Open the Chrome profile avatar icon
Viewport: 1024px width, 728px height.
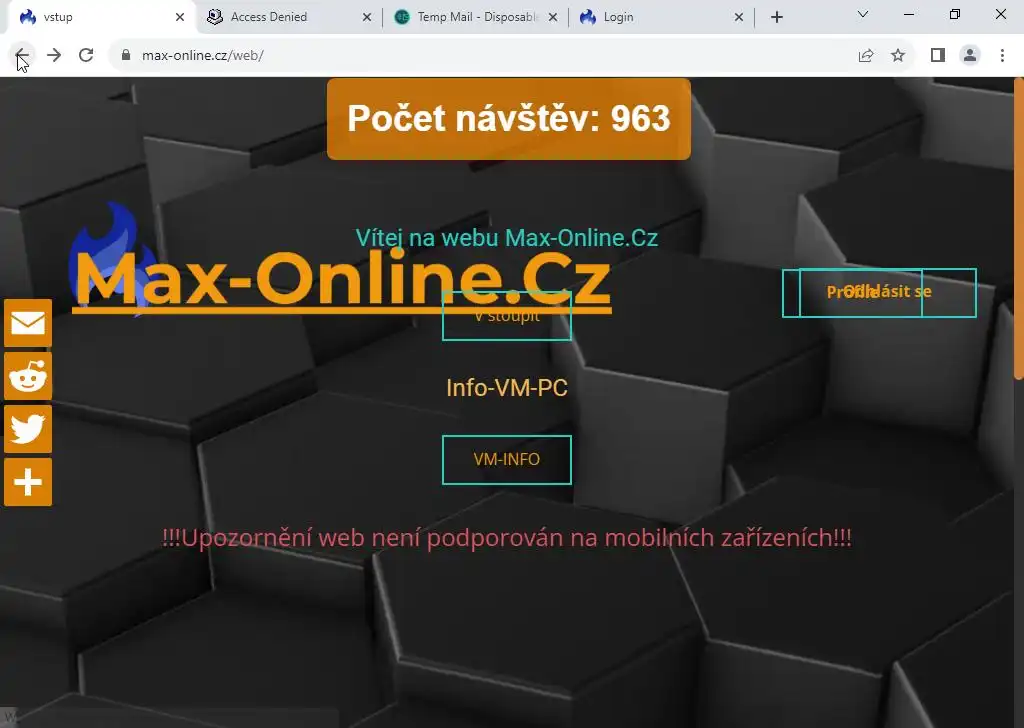tap(970, 55)
